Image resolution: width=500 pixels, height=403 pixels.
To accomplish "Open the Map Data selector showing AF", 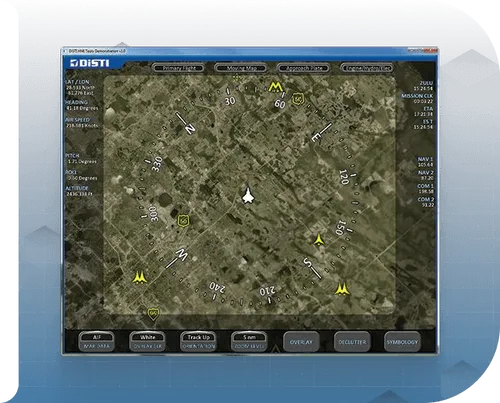I will (x=97, y=341).
